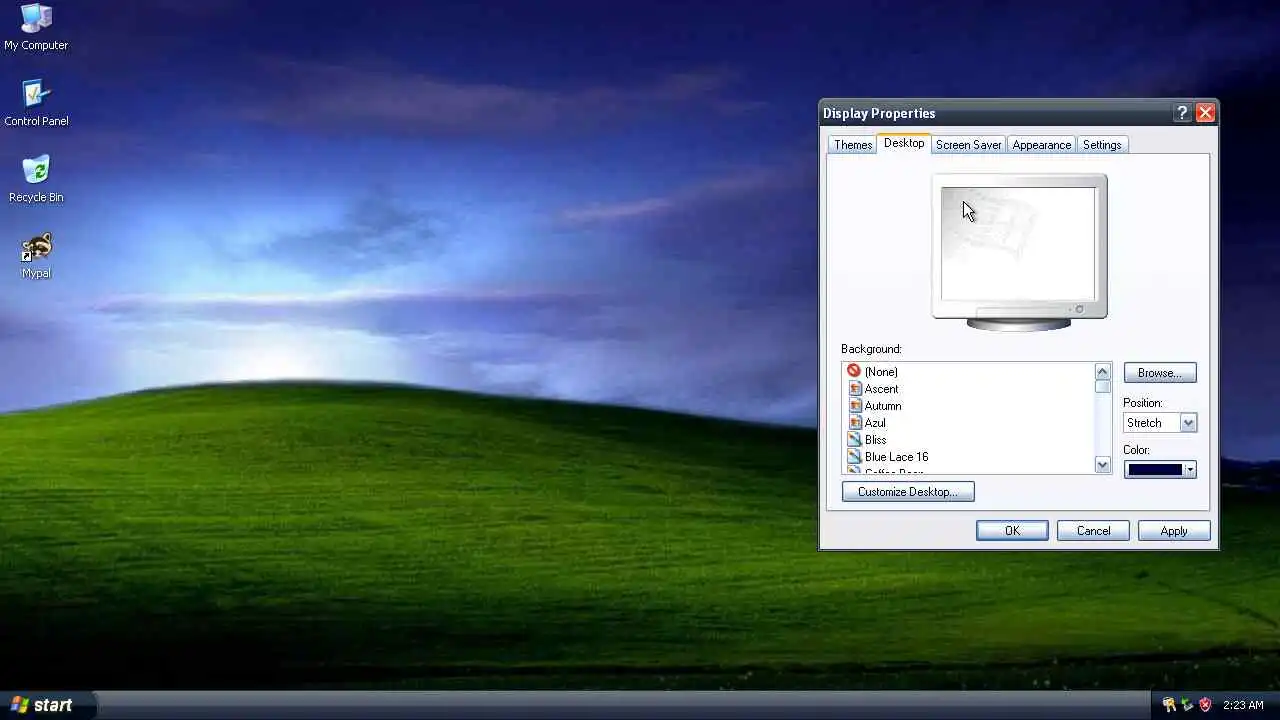Click the Blue Lace 16 file icon
Viewport: 1280px width, 720px height.
click(855, 456)
